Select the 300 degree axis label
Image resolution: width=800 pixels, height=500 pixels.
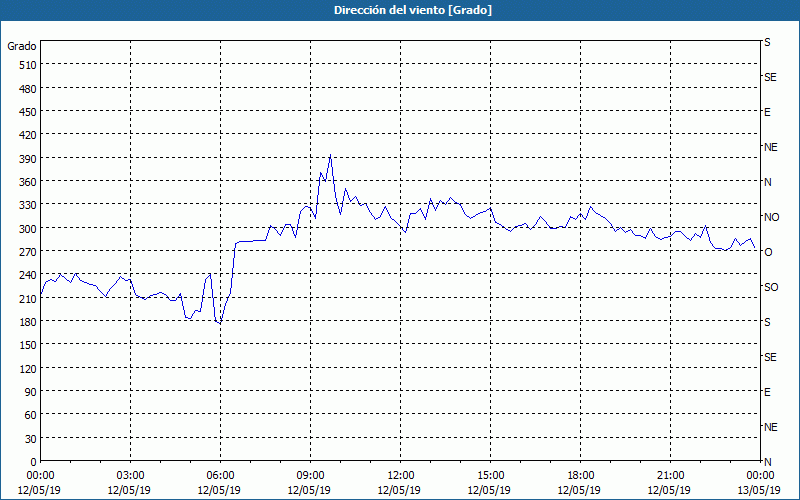[28, 229]
